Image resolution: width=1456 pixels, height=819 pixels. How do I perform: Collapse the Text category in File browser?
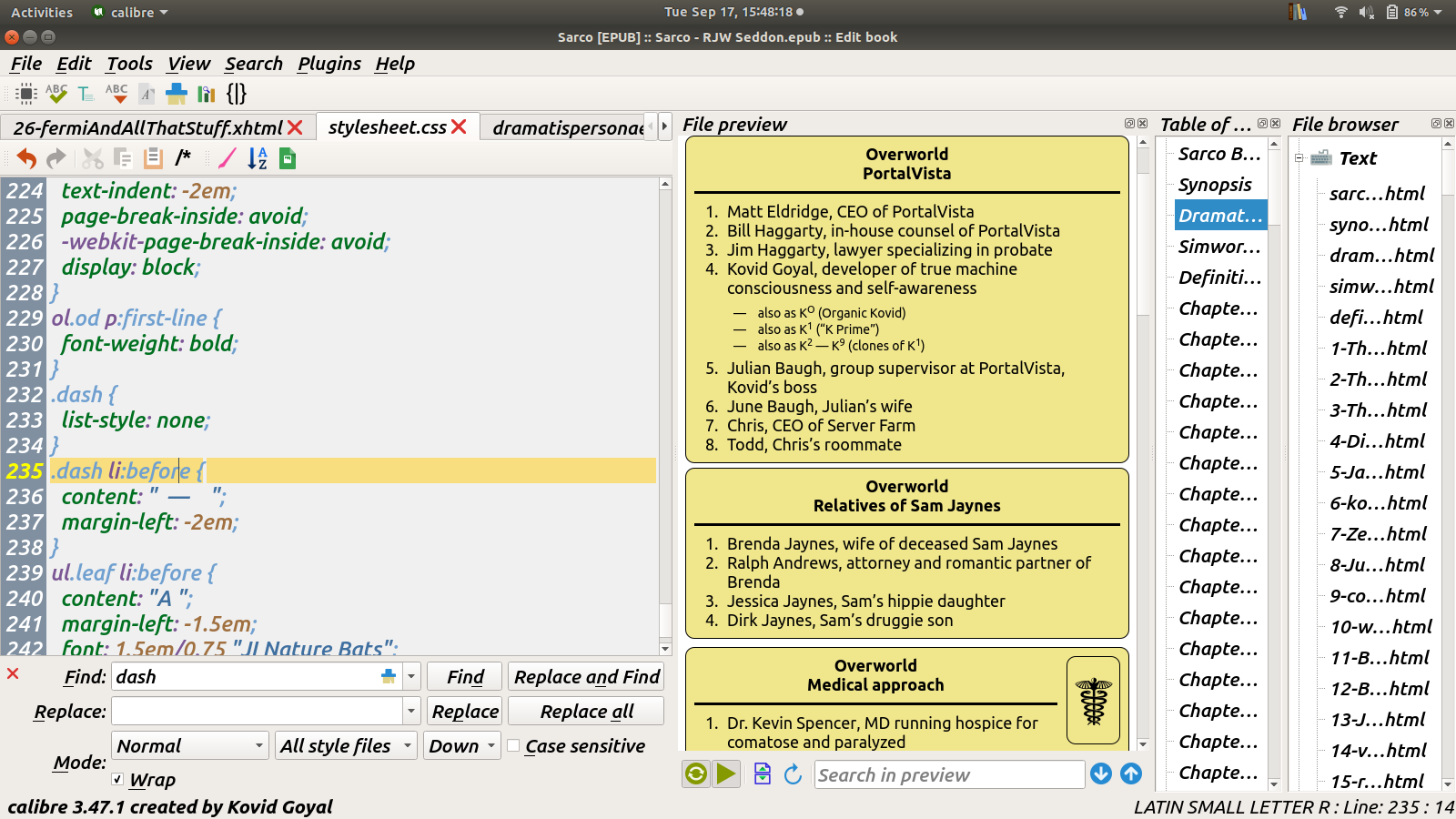[x=1299, y=157]
